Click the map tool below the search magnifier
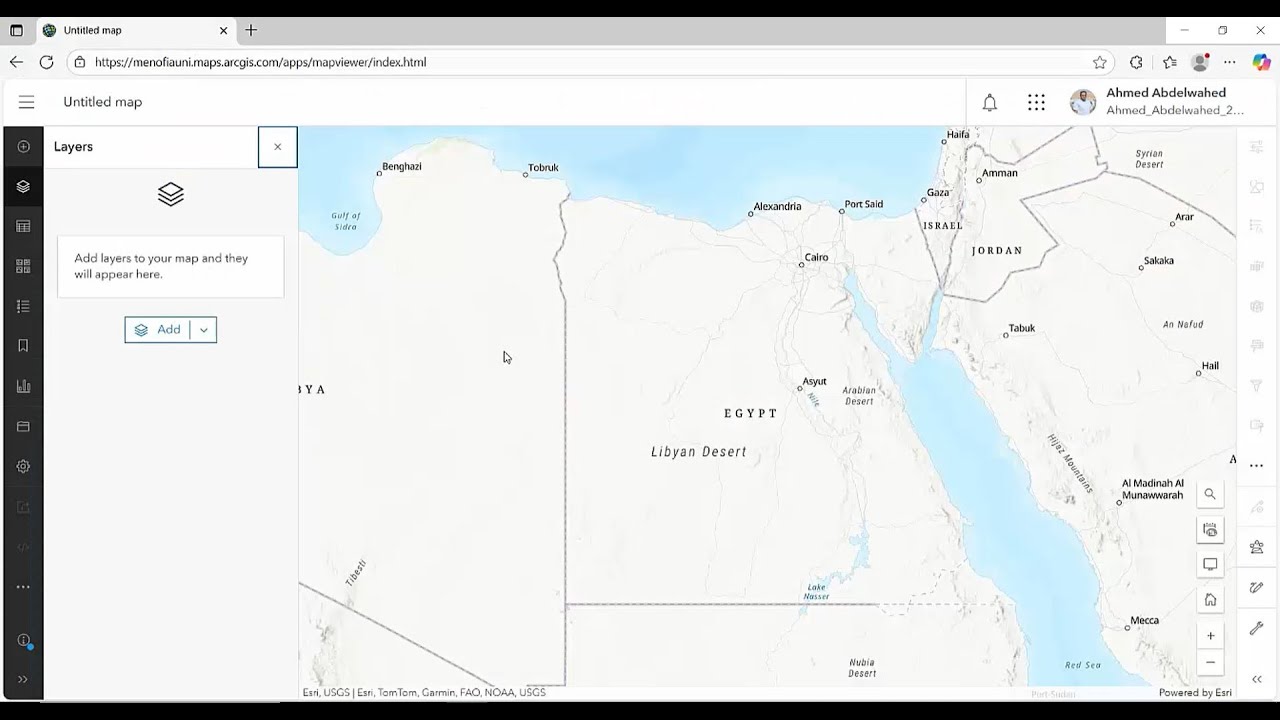Viewport: 1280px width, 720px height. pos(1210,530)
